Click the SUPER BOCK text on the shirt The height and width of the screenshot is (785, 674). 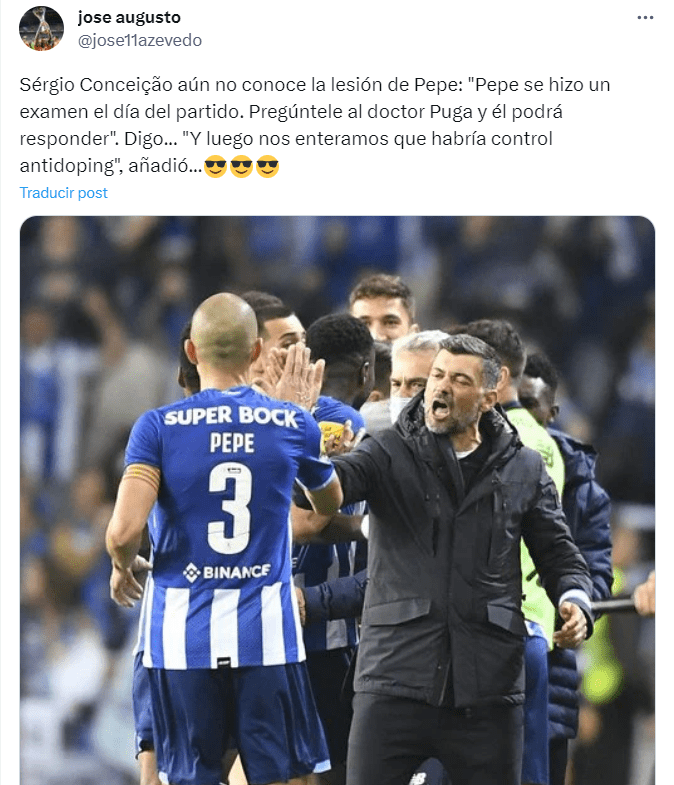pyautogui.click(x=231, y=417)
